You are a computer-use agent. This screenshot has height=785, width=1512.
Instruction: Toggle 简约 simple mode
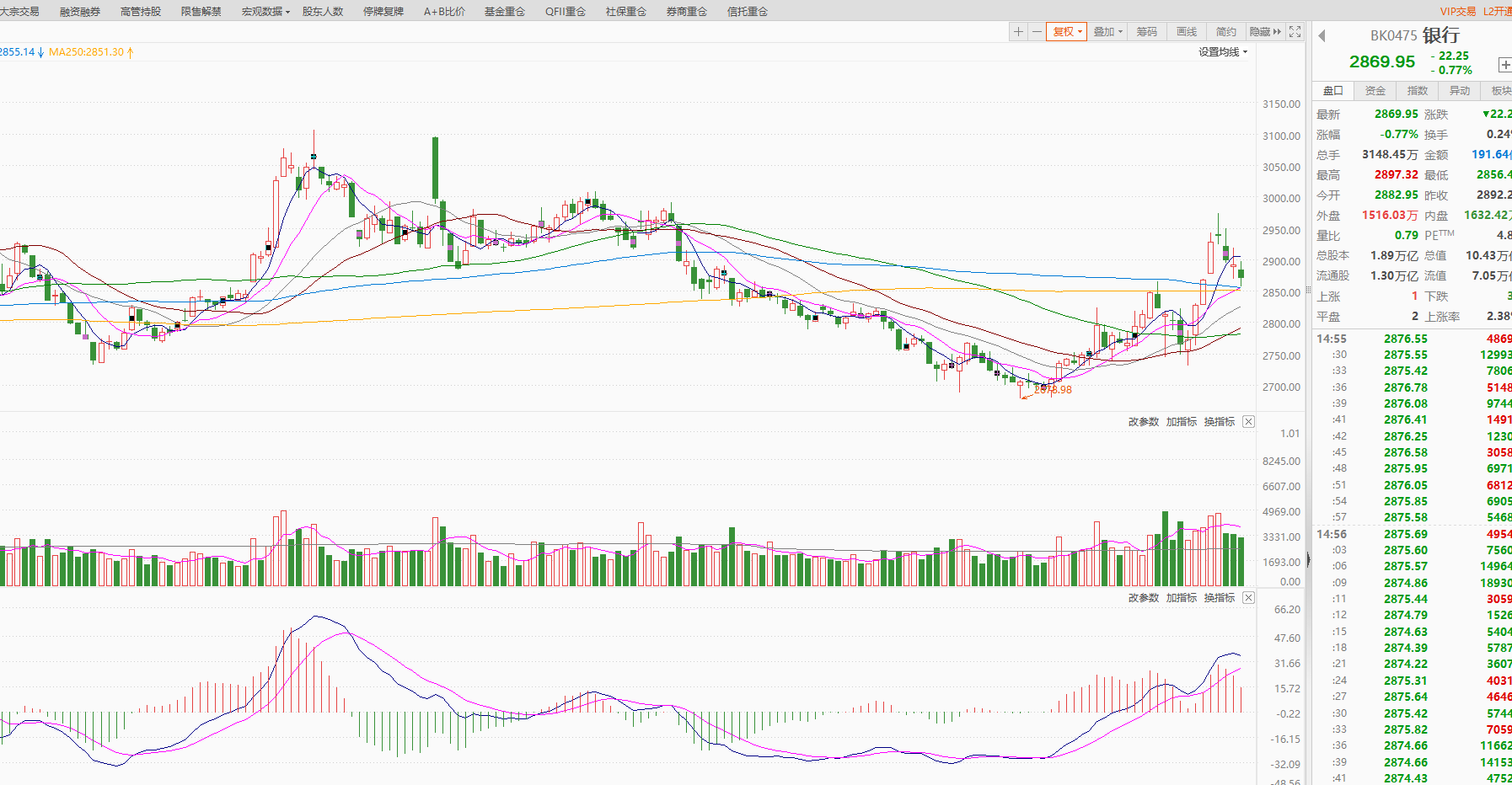[1226, 32]
